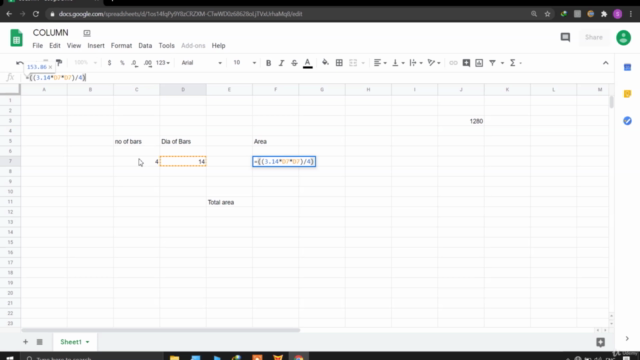Open the Help menu

point(218,46)
